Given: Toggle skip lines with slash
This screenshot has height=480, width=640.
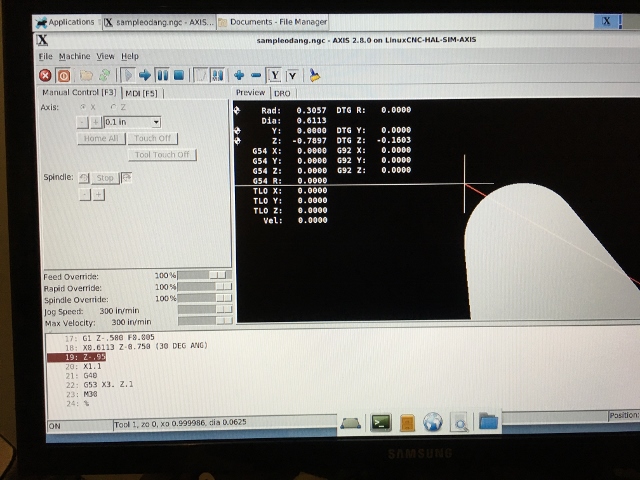Looking at the screenshot, I should (x=200, y=75).
